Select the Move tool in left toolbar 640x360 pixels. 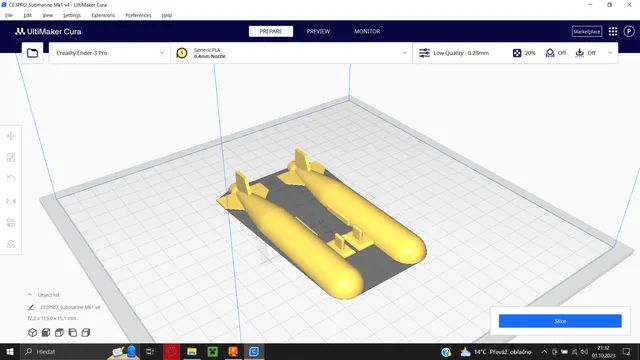[11, 136]
